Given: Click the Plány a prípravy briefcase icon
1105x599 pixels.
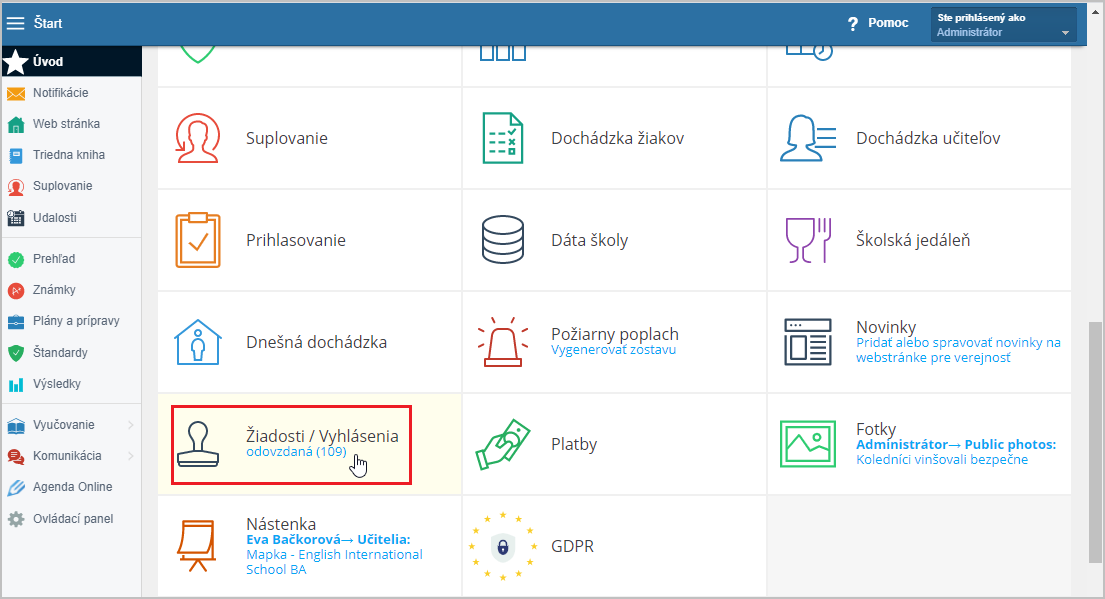Looking at the screenshot, I should click(x=16, y=322).
